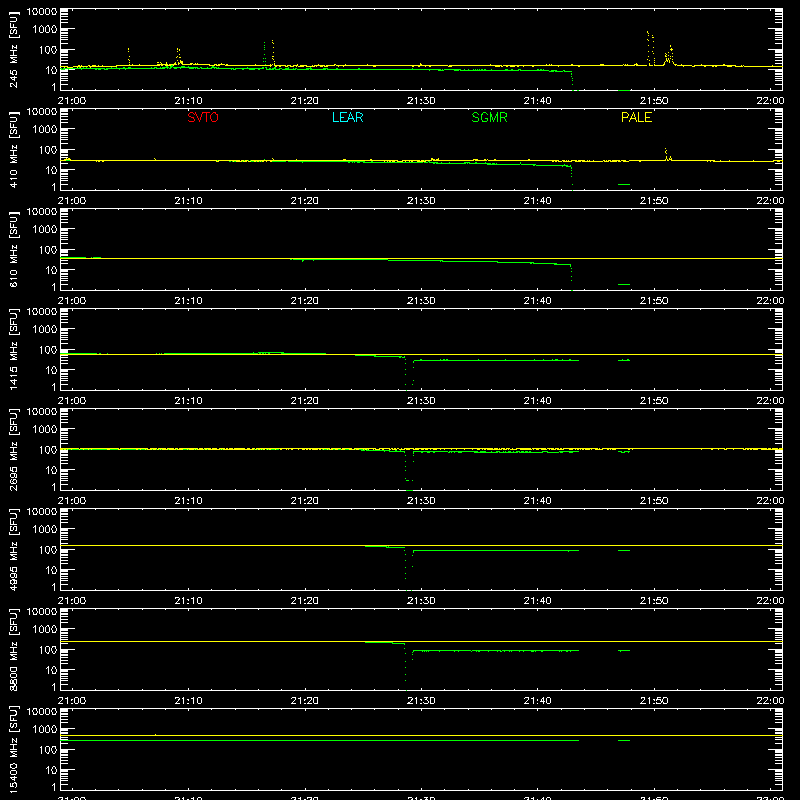The height and width of the screenshot is (800, 800).
Task: Click the yellow PALE station label
Action: (636, 117)
